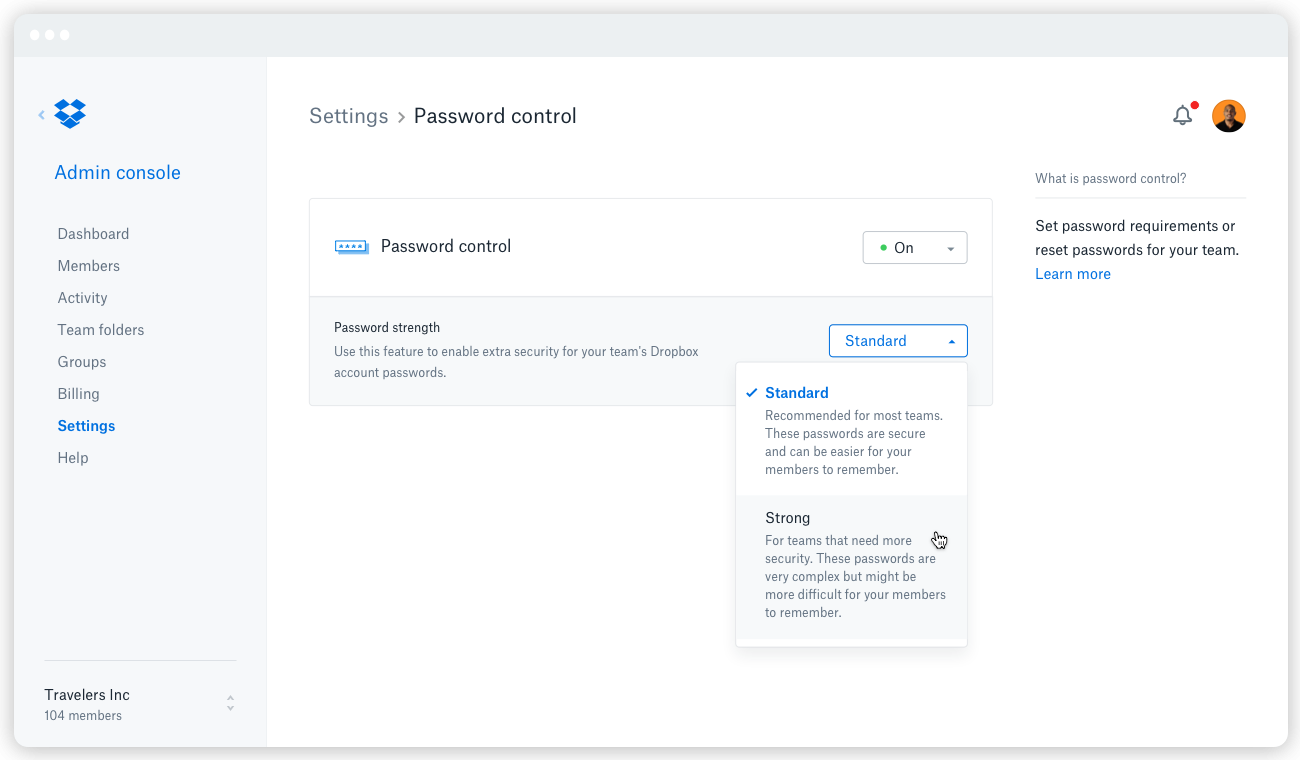Click the Dropbox logo icon

click(x=70, y=114)
